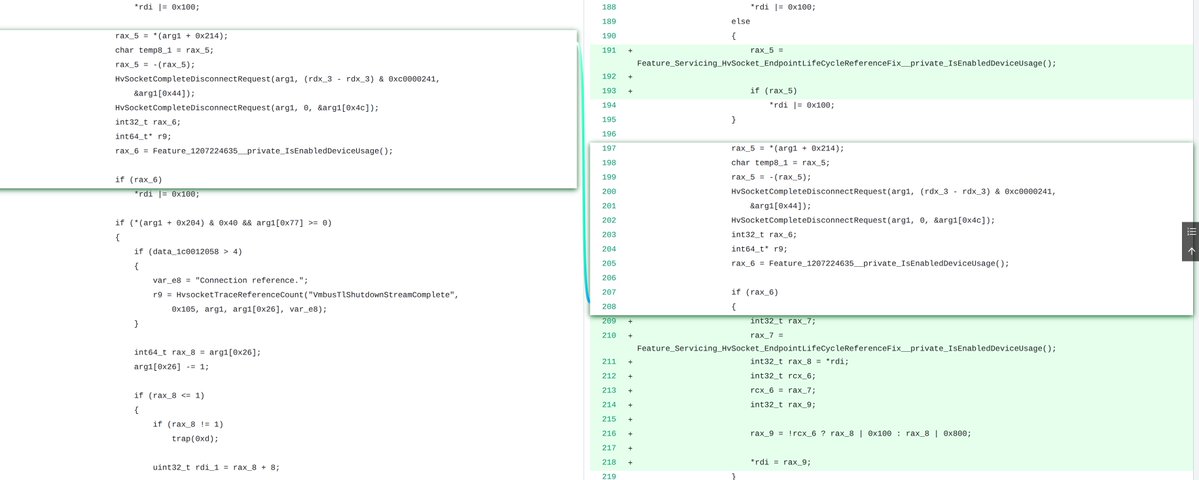Image resolution: width=1199 pixels, height=480 pixels.
Task: Select 'var_e8 = "Connection reference.";' line
Action: [230, 281]
